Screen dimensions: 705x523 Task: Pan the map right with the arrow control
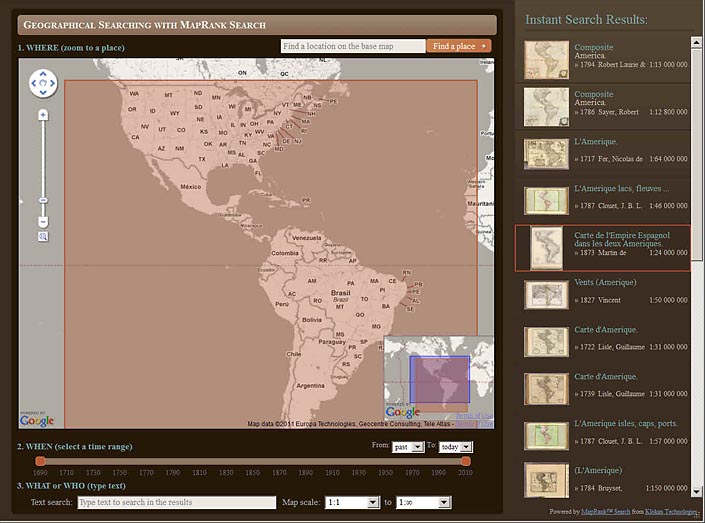click(x=54, y=84)
